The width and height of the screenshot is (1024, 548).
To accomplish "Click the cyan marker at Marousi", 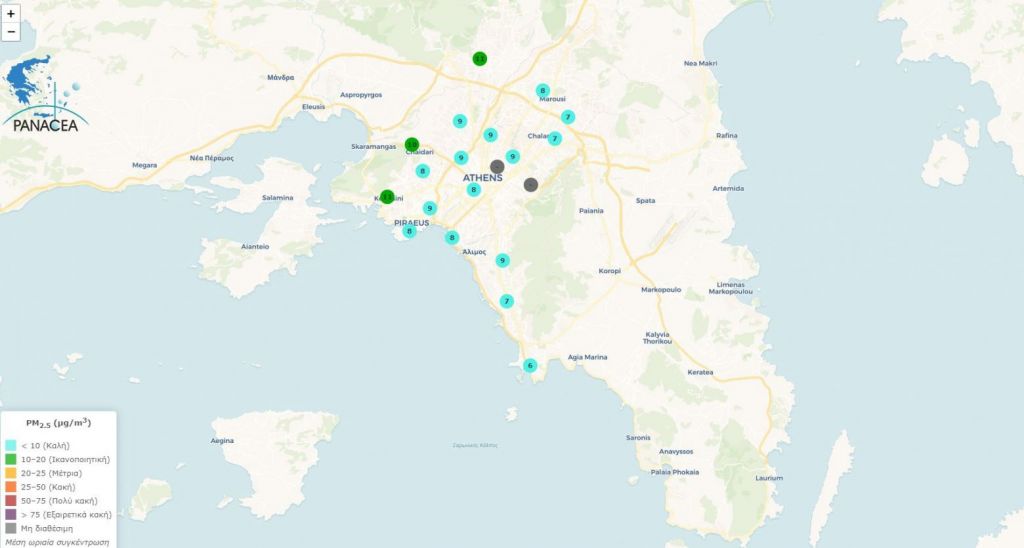I will (543, 90).
